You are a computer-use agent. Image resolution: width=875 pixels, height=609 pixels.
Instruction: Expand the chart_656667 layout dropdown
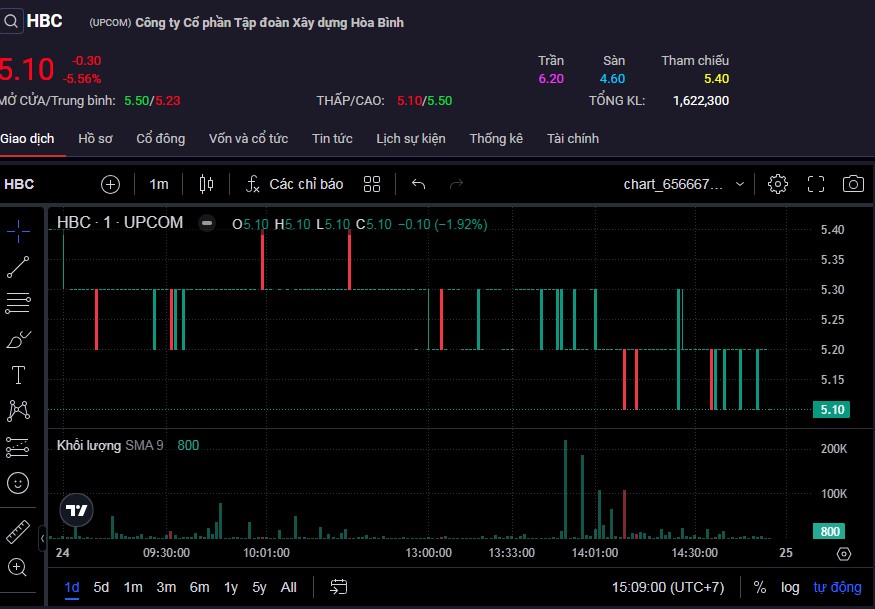(x=739, y=184)
